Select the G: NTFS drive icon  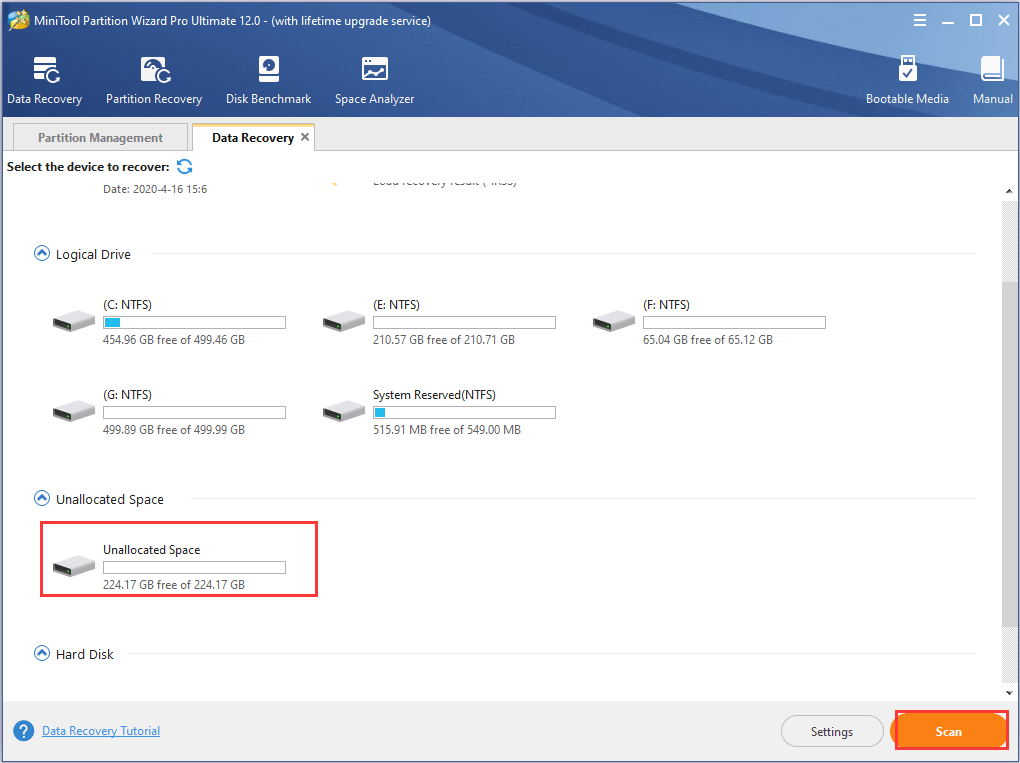[74, 410]
